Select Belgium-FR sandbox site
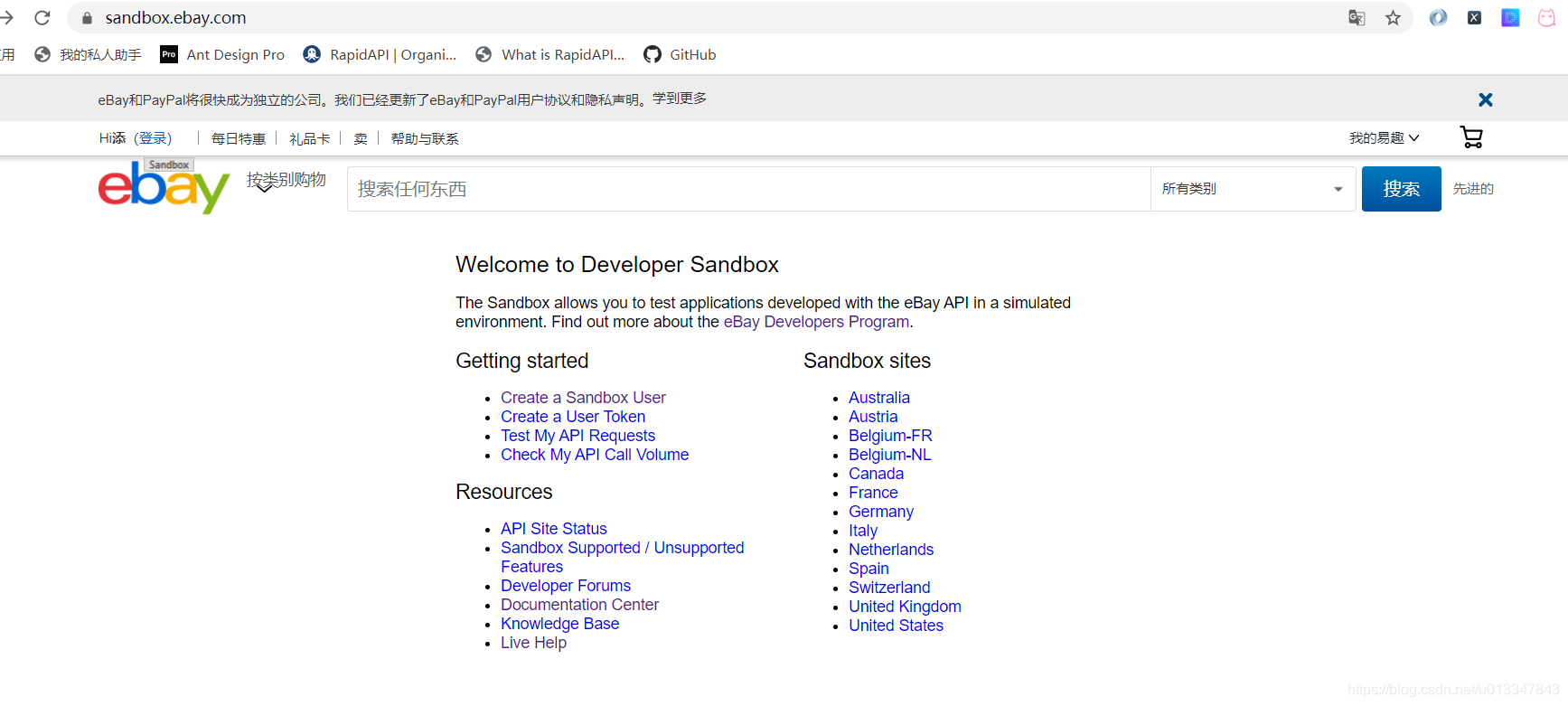Viewport: 1568px width, 706px height. point(890,436)
